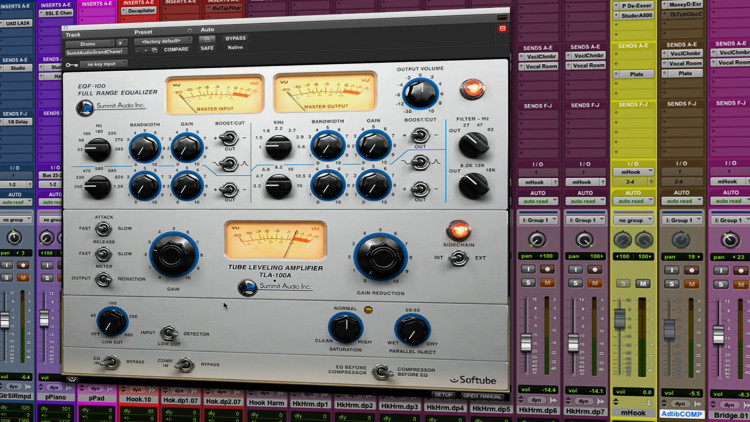Open insert selector dropdown next to Drums
The width and height of the screenshot is (750, 422).
pos(121,43)
